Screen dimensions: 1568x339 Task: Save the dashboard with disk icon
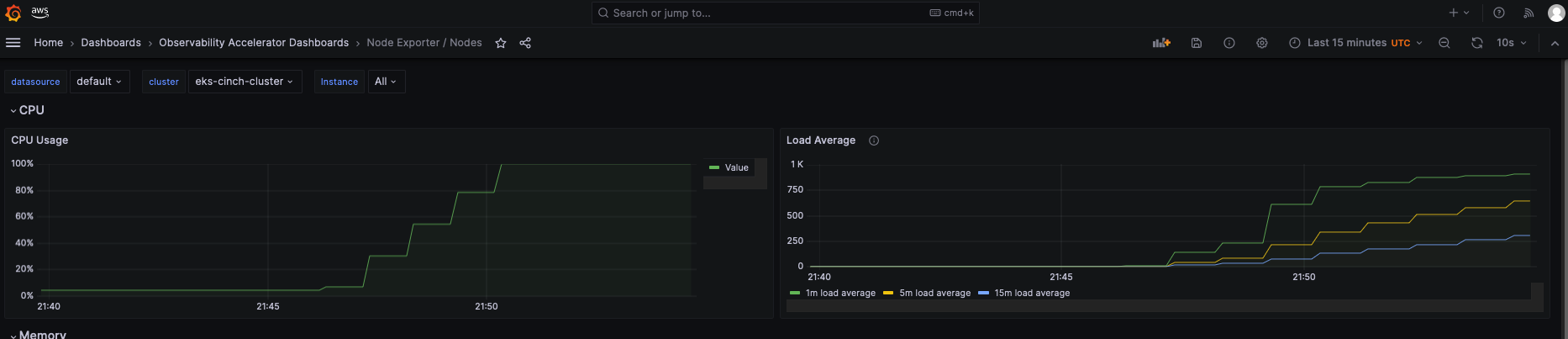point(1197,43)
